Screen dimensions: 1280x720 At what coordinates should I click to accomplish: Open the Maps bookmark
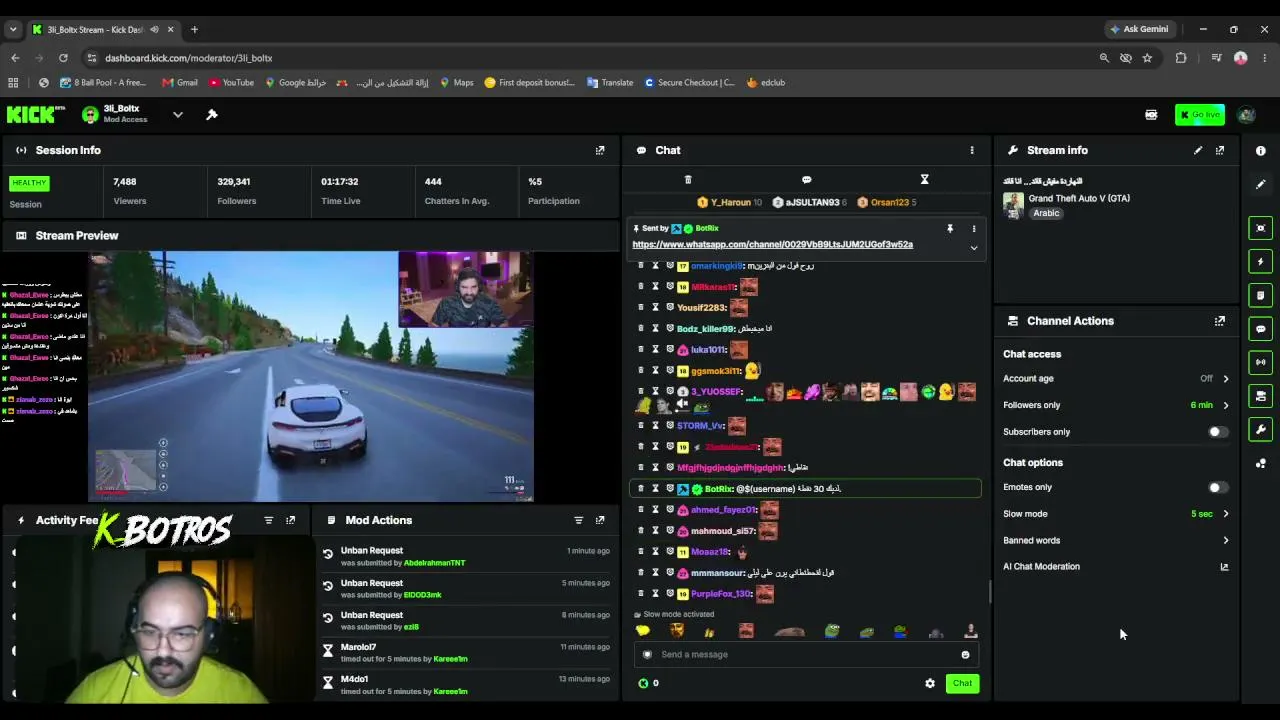(x=457, y=83)
